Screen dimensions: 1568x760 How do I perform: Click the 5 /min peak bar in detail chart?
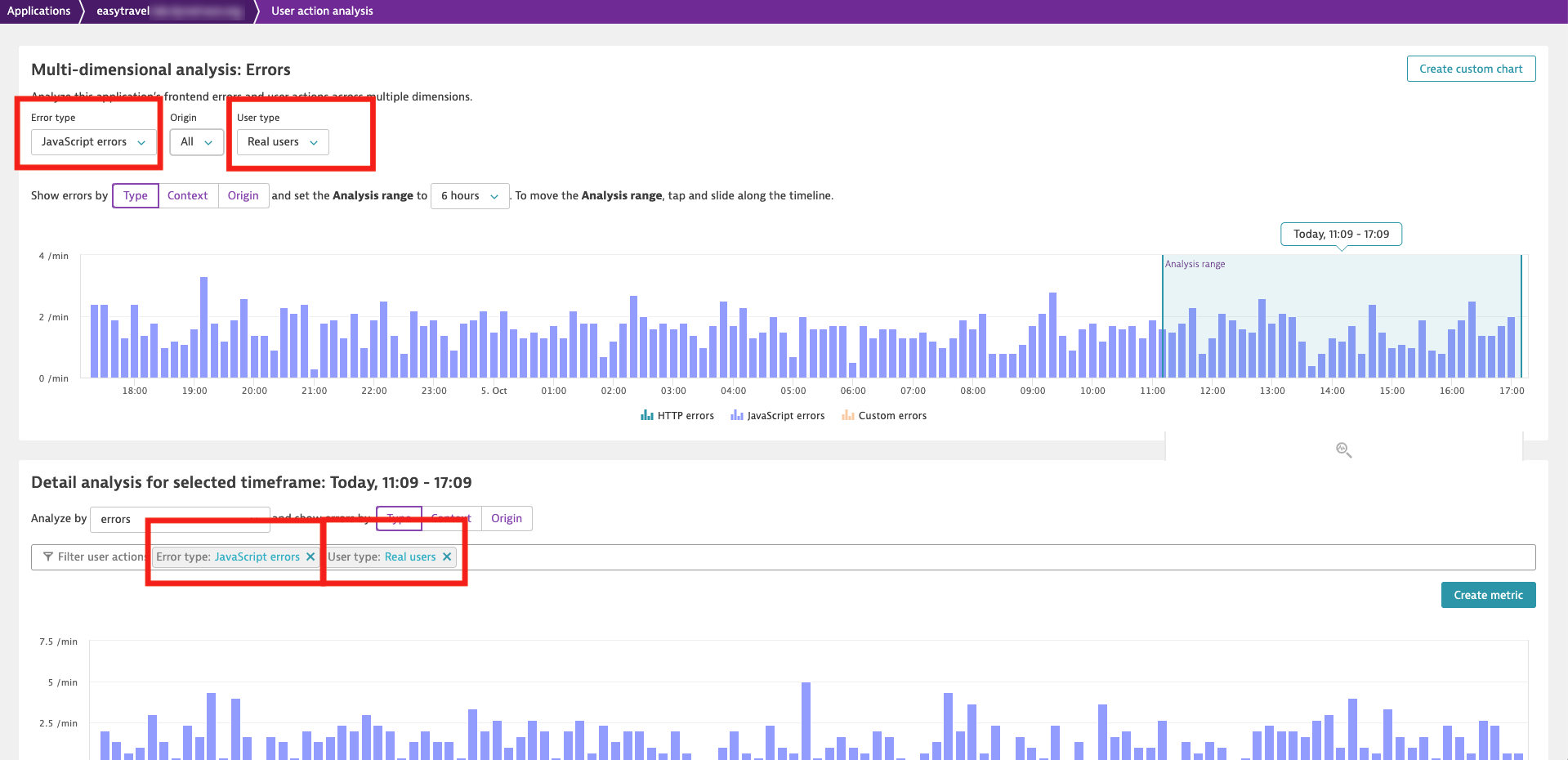coord(806,721)
